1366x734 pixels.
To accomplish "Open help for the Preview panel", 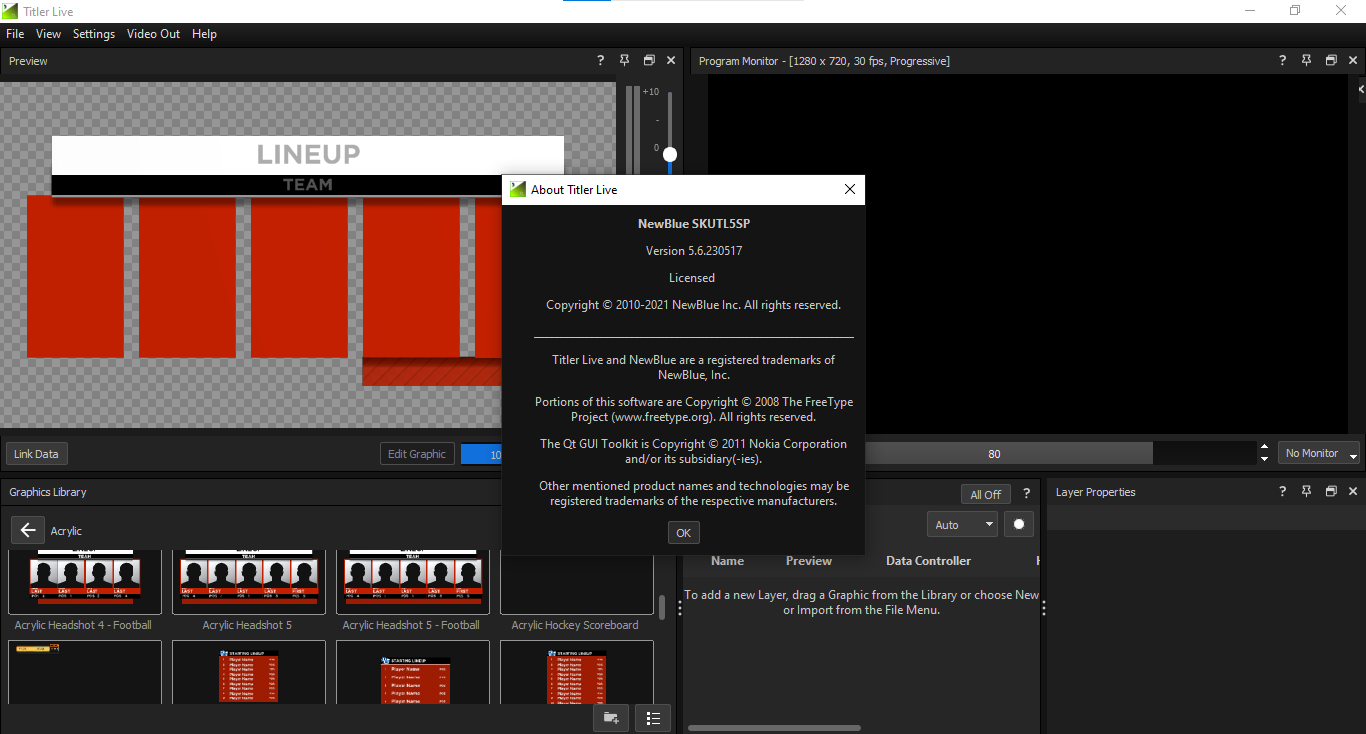I will pos(601,61).
